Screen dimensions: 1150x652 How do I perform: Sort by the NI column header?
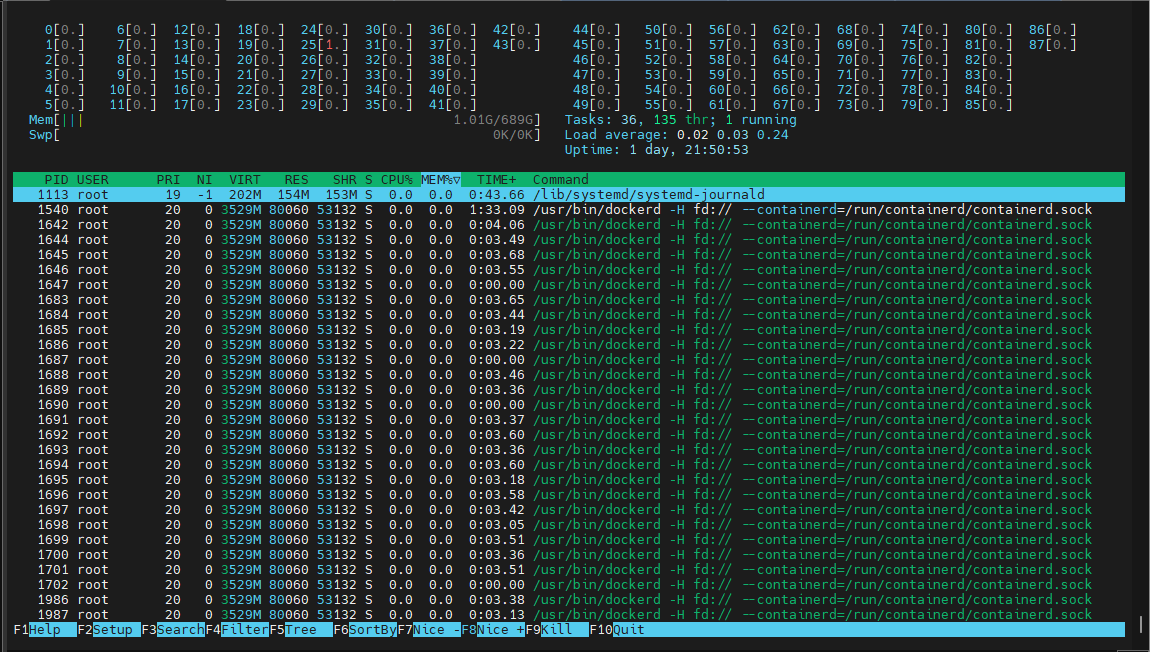[204, 180]
